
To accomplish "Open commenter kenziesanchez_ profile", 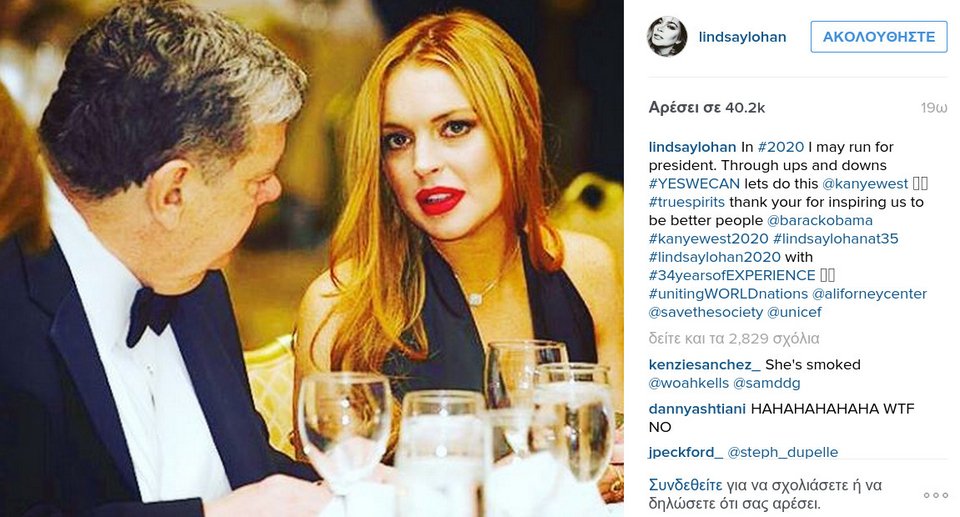I will coord(705,364).
